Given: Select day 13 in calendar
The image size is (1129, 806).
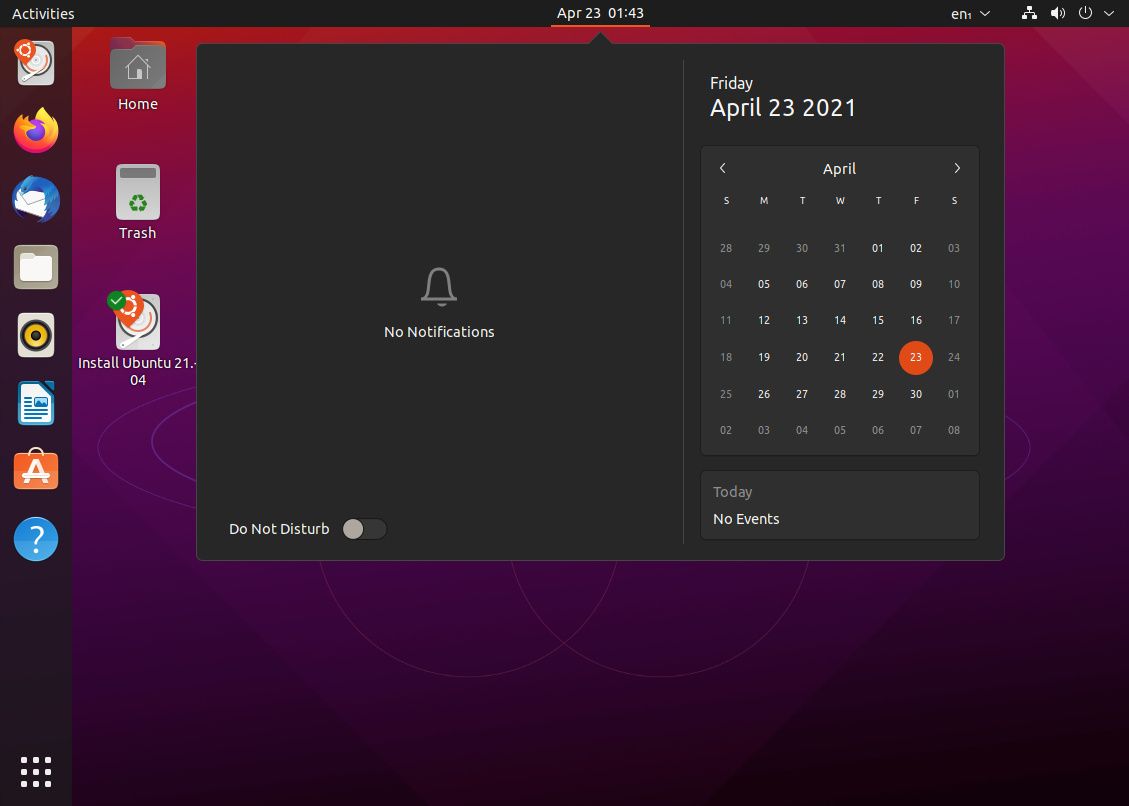Looking at the screenshot, I should pyautogui.click(x=802, y=320).
